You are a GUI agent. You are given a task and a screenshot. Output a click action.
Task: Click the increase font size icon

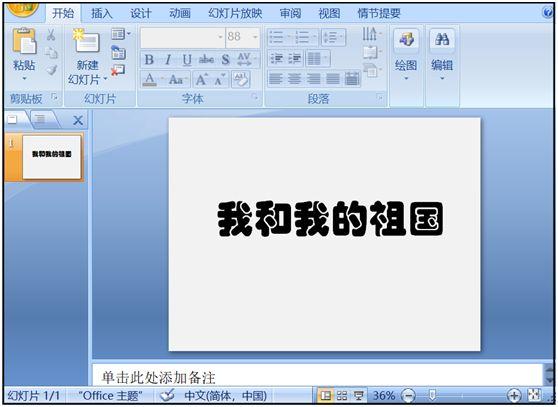click(201, 79)
